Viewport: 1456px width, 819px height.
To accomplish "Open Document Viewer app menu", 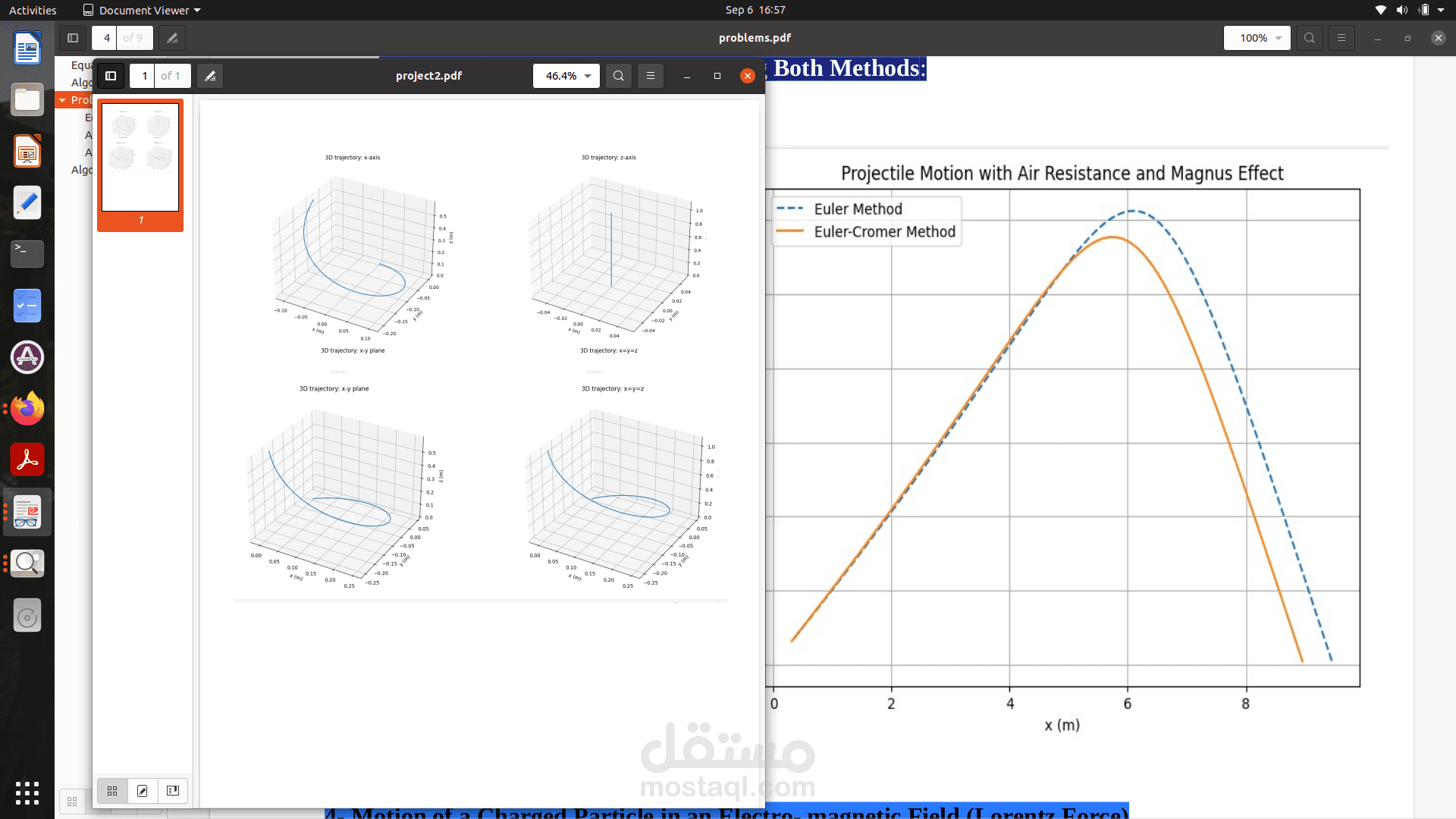I will pyautogui.click(x=142, y=10).
